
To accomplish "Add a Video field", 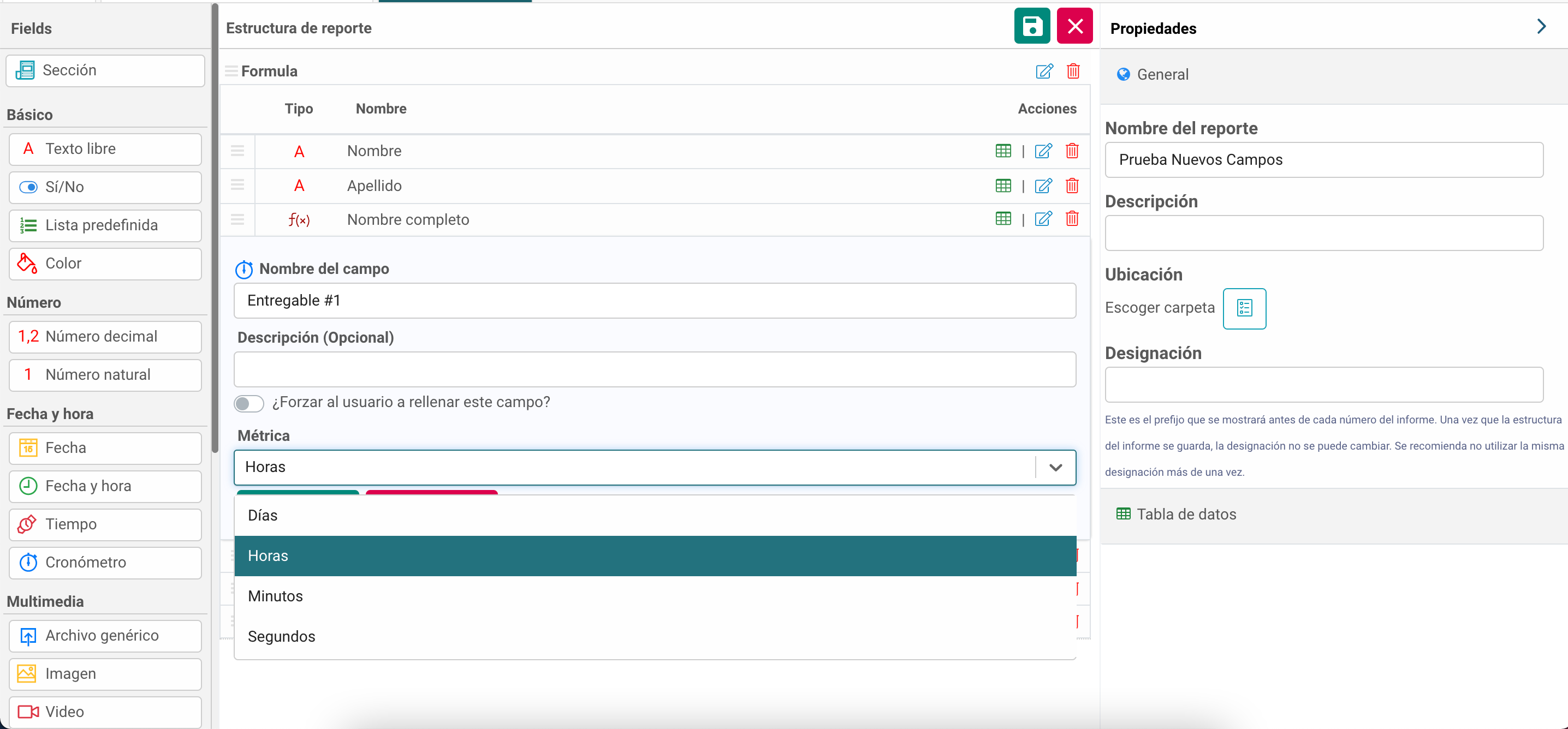I will pyautogui.click(x=105, y=712).
